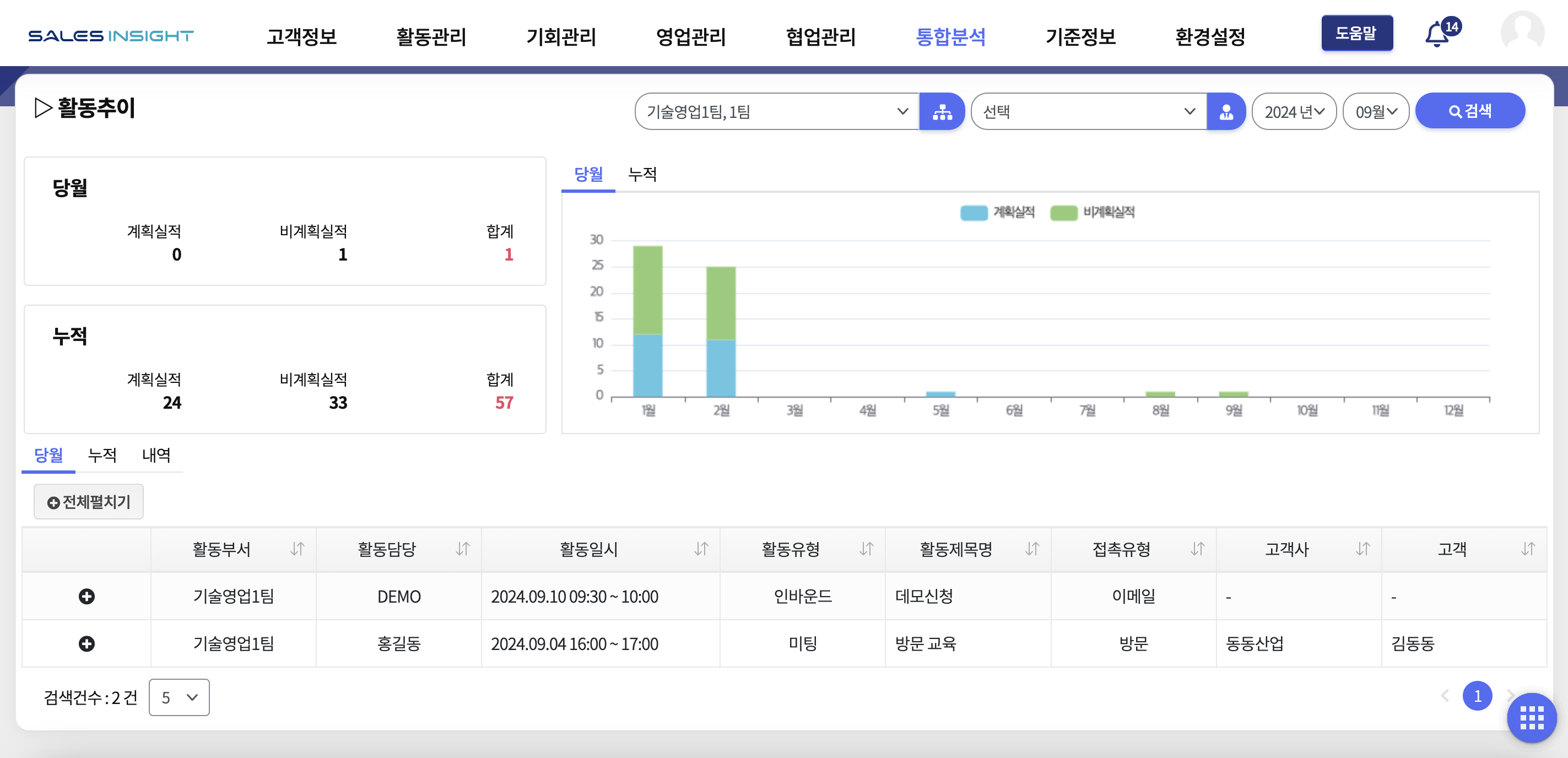1568x758 pixels.
Task: Toggle 비계획실적 green legend swatch
Action: click(x=1064, y=213)
